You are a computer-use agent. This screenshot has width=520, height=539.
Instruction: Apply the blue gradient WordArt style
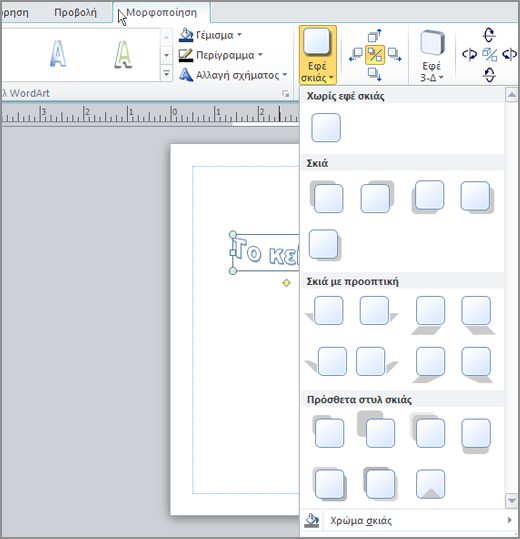tap(58, 54)
